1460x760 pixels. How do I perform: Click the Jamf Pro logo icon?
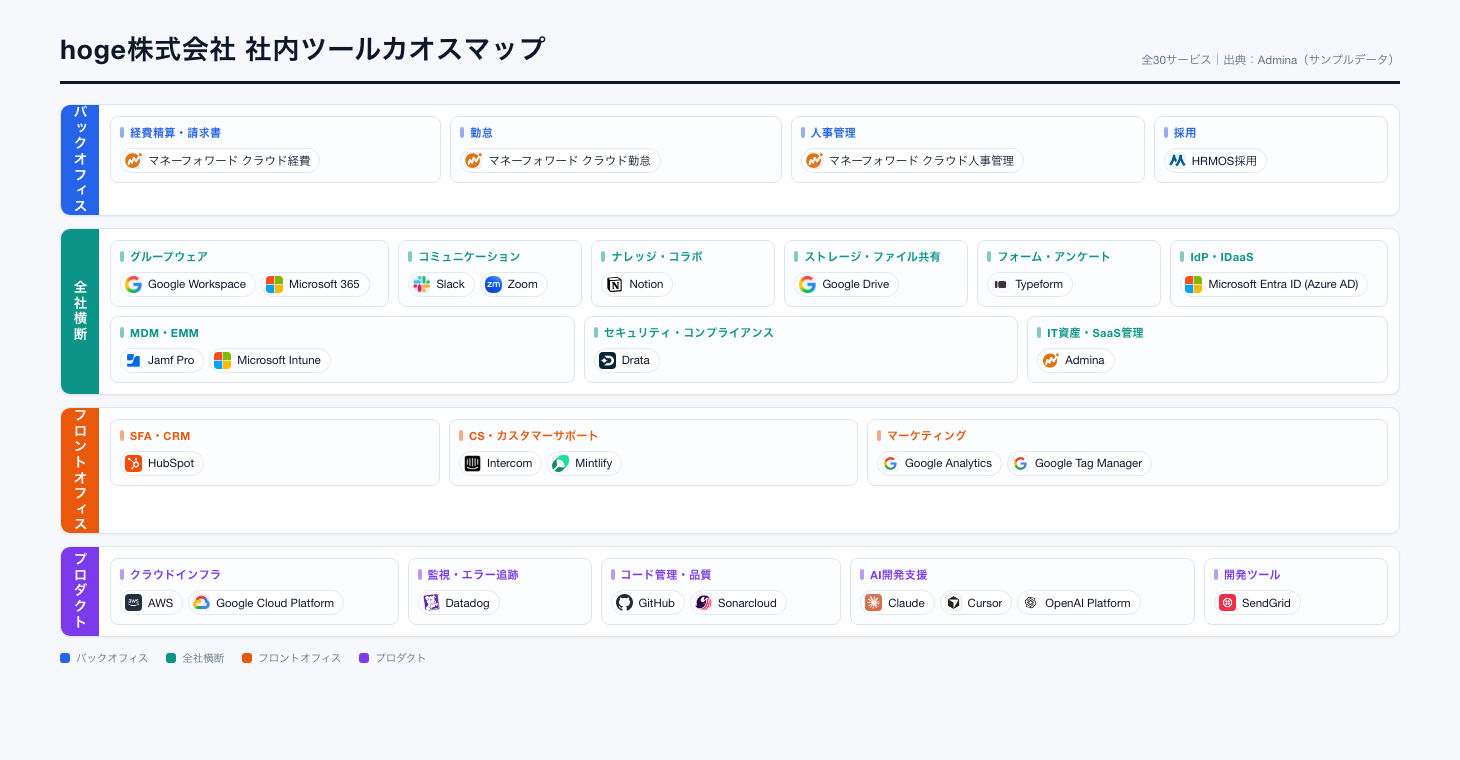tap(133, 360)
